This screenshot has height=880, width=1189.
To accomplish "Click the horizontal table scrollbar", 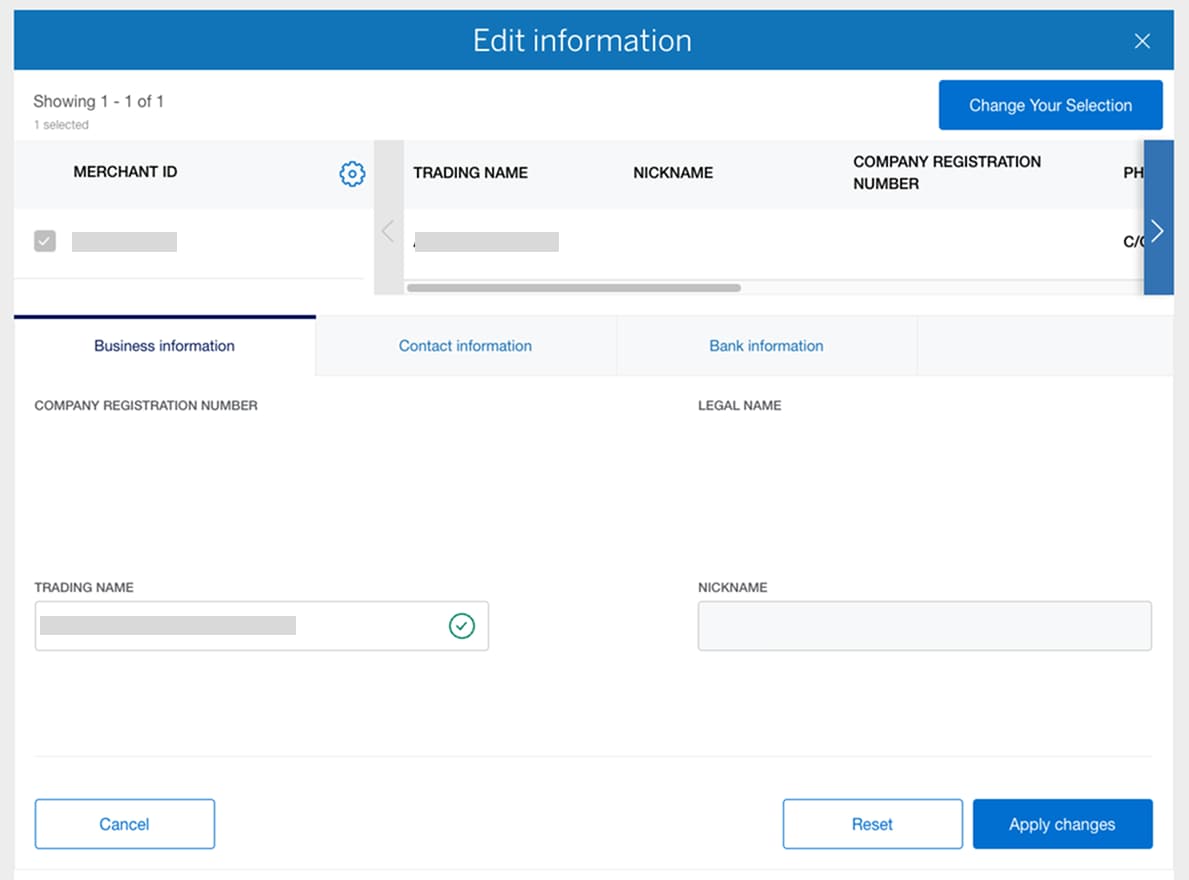I will point(574,288).
